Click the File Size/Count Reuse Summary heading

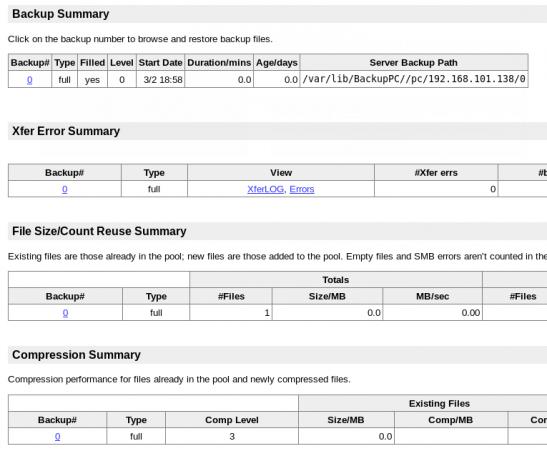99,231
